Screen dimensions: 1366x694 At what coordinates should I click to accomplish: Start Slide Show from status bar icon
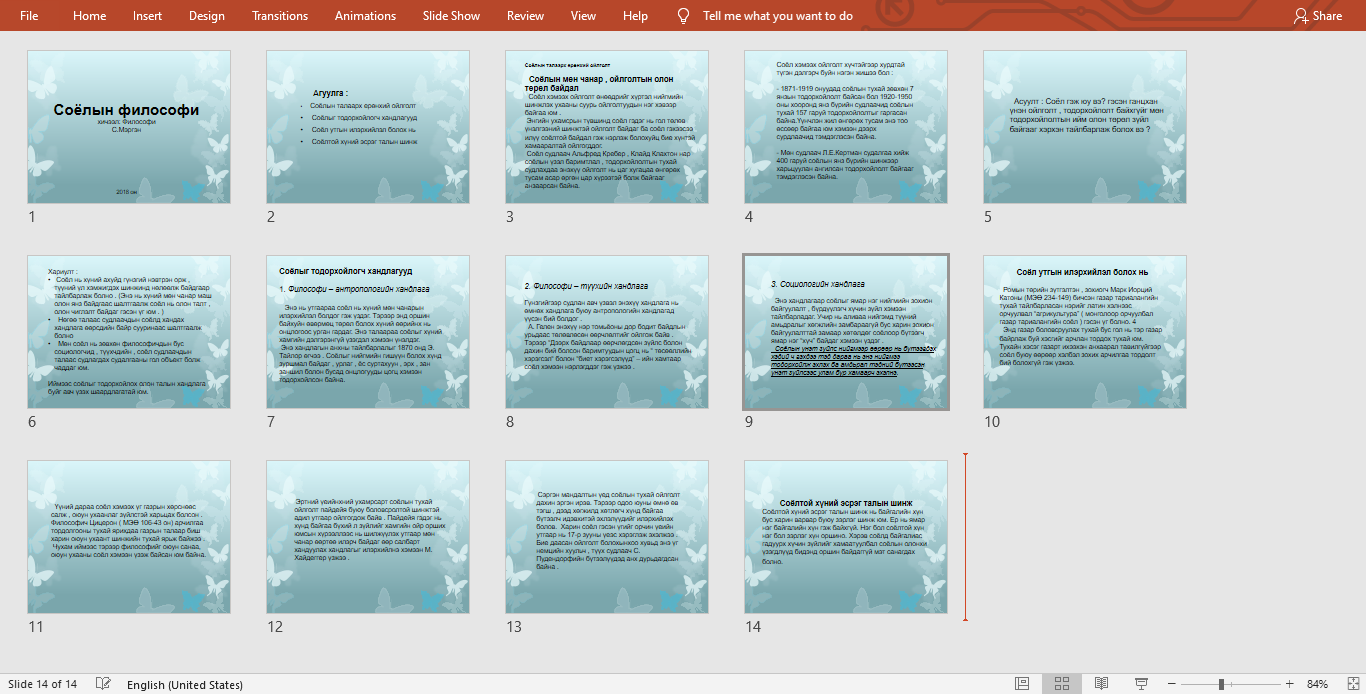[1141, 684]
